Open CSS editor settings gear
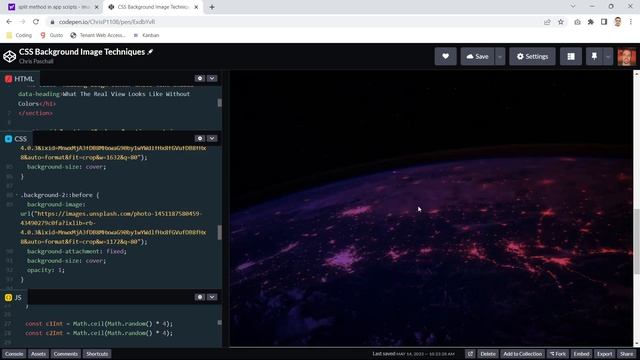This screenshot has height=360, width=640. (x=200, y=138)
